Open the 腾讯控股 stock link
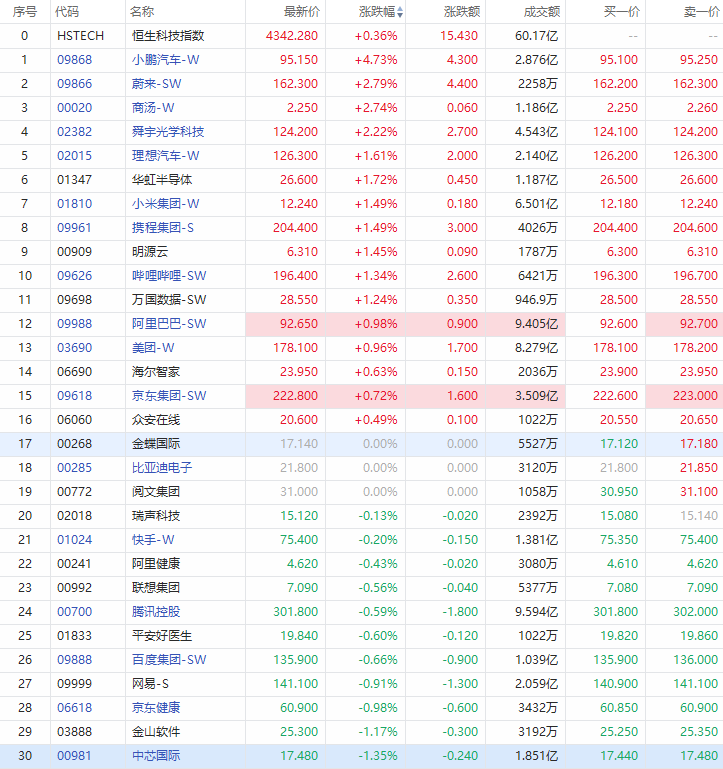This screenshot has height=769, width=723. 156,612
